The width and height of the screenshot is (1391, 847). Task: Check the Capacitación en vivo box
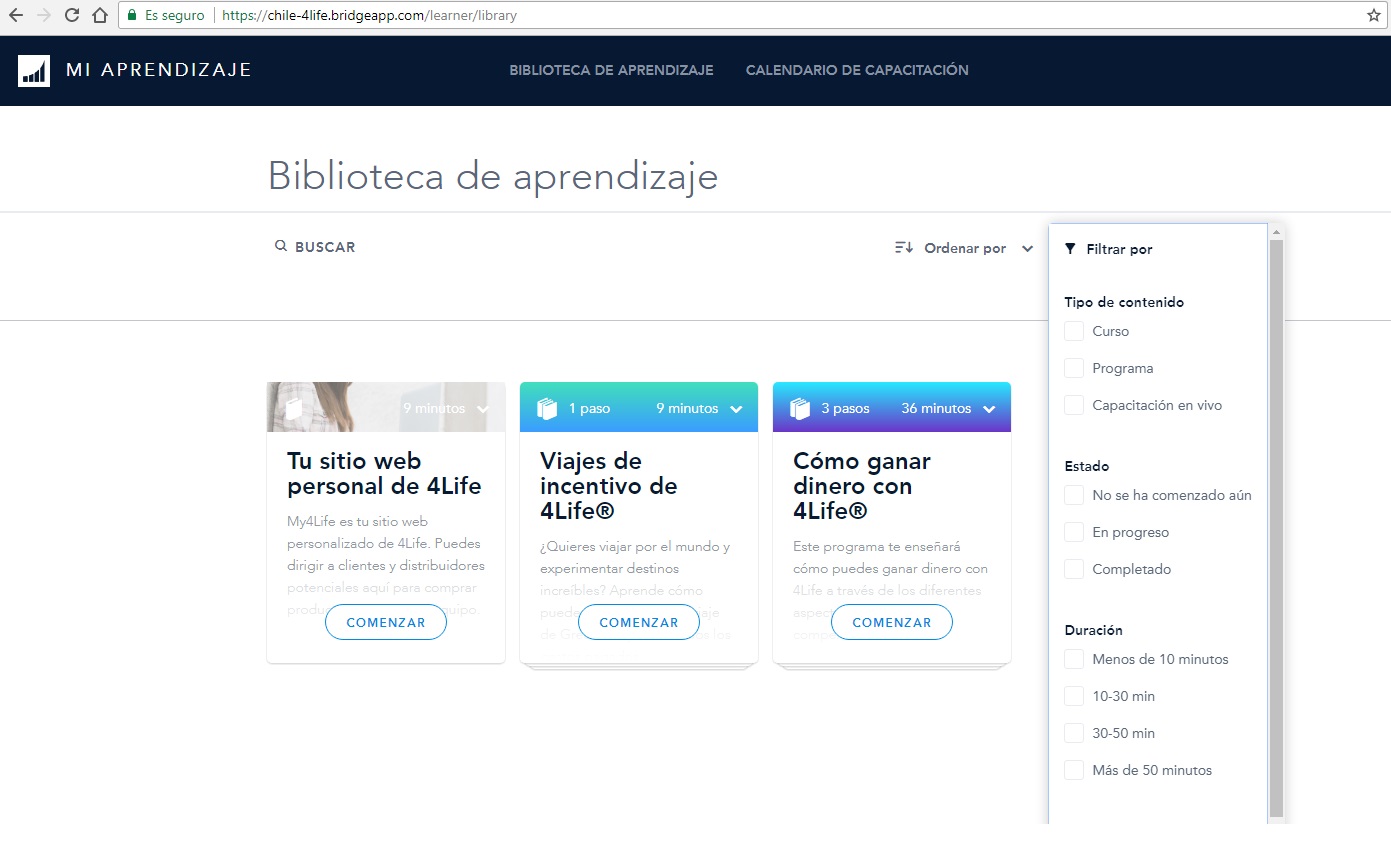pyautogui.click(x=1074, y=405)
